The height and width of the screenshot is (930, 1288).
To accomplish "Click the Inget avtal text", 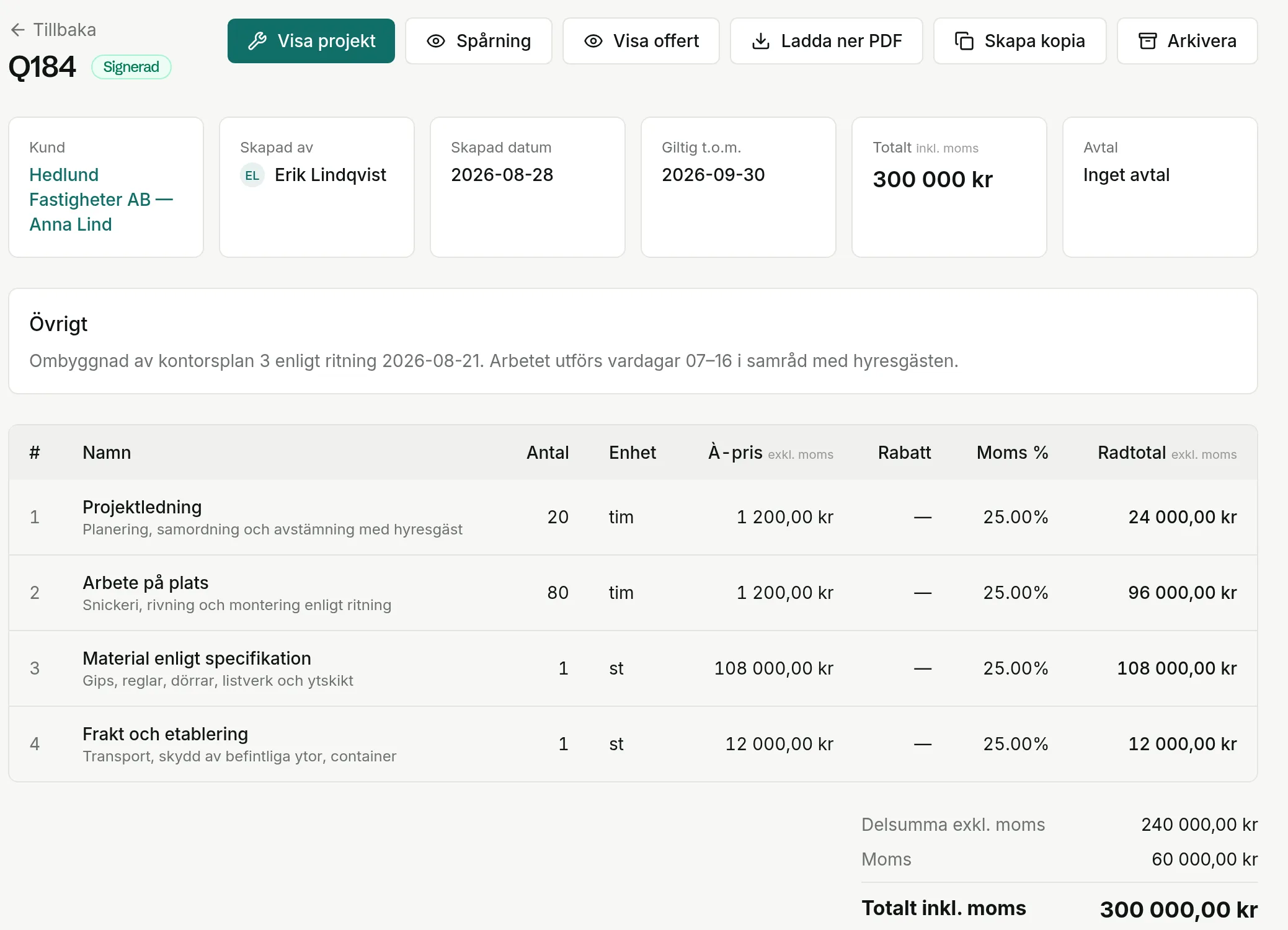I will (1126, 175).
